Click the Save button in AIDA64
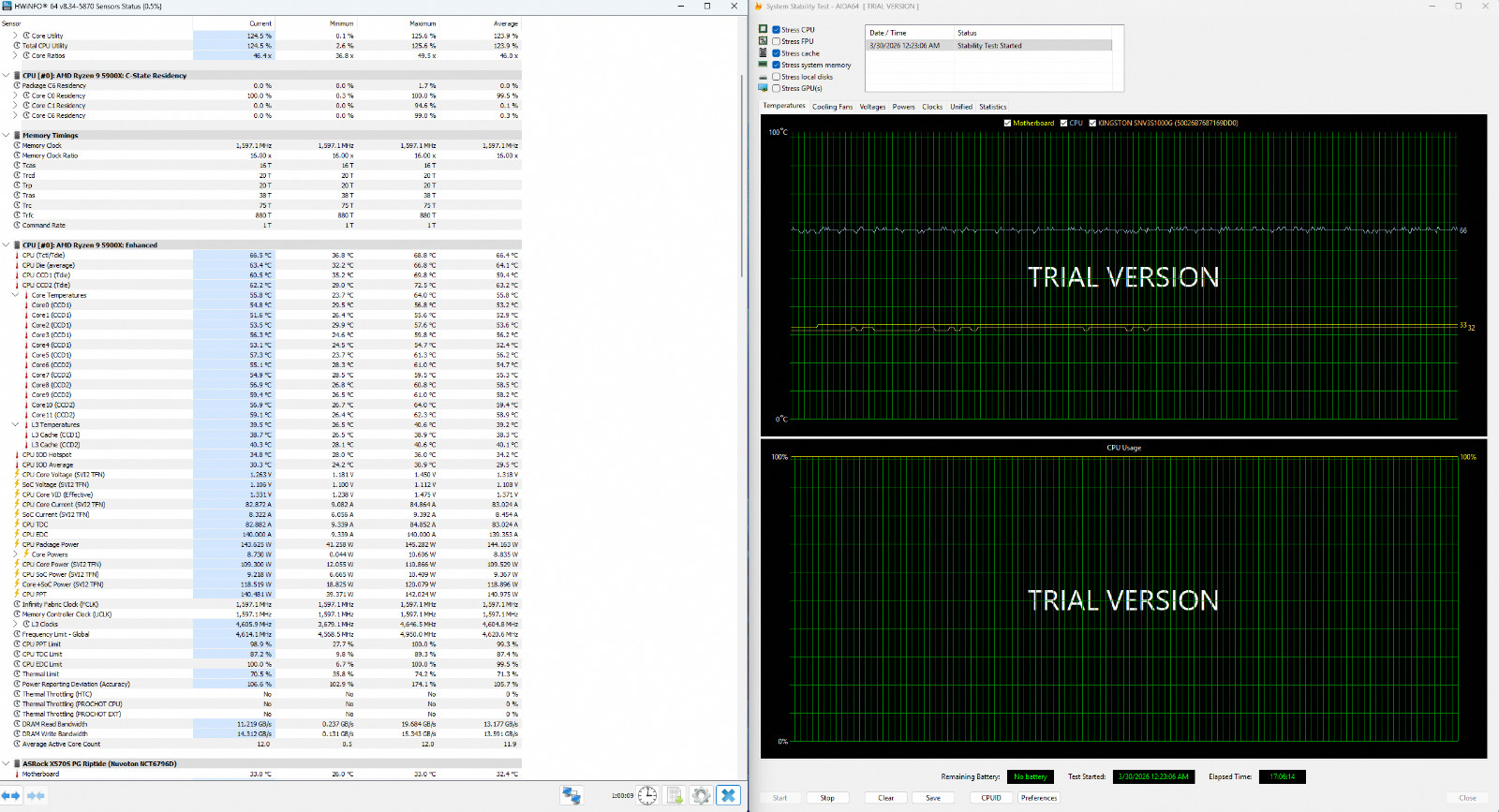This screenshot has height=812, width=1499. click(x=933, y=798)
